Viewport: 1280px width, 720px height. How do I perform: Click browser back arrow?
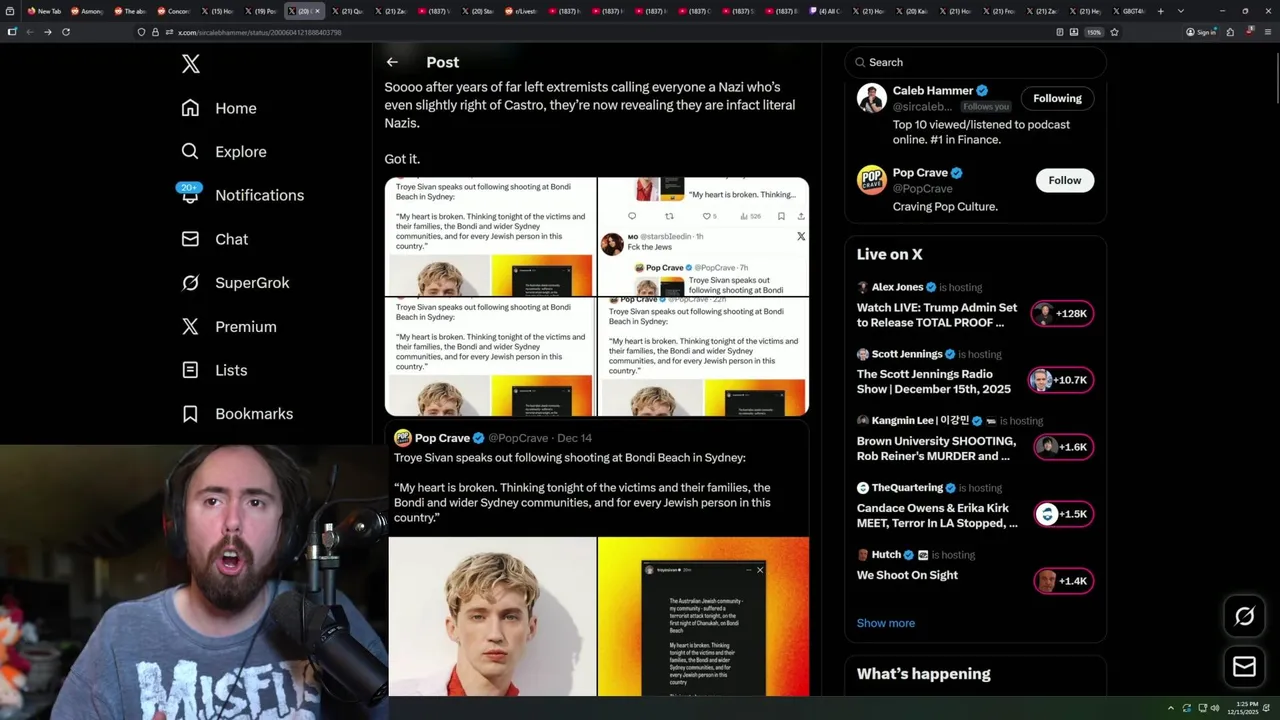click(x=30, y=32)
